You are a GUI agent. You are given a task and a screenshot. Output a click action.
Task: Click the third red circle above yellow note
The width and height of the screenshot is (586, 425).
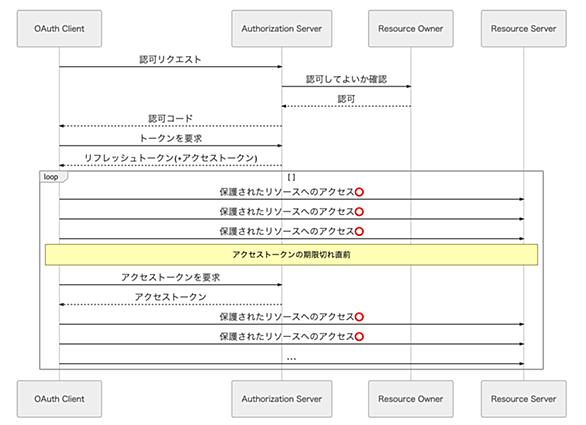point(359,231)
